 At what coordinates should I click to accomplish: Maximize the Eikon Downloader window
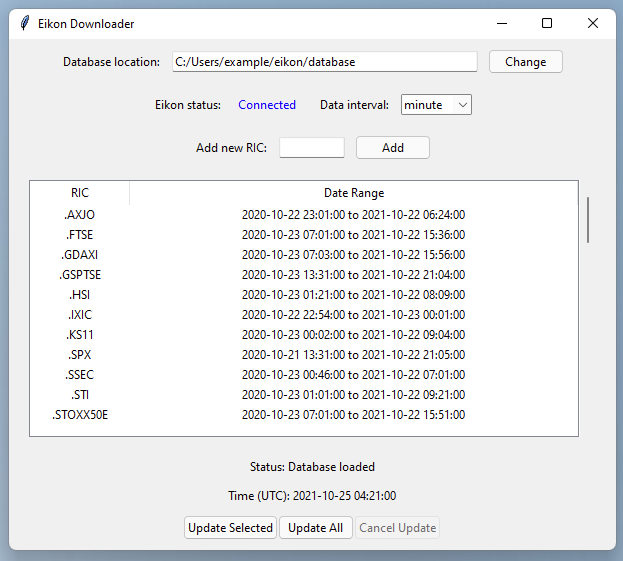(547, 23)
